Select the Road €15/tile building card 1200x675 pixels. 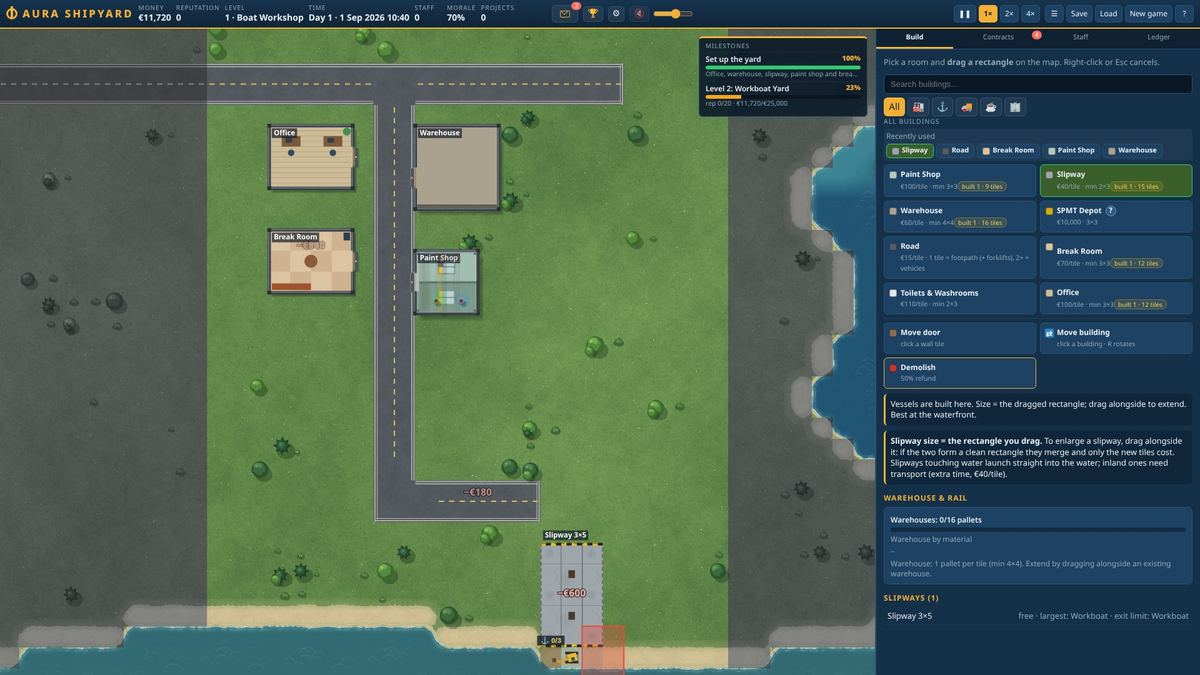(x=960, y=257)
